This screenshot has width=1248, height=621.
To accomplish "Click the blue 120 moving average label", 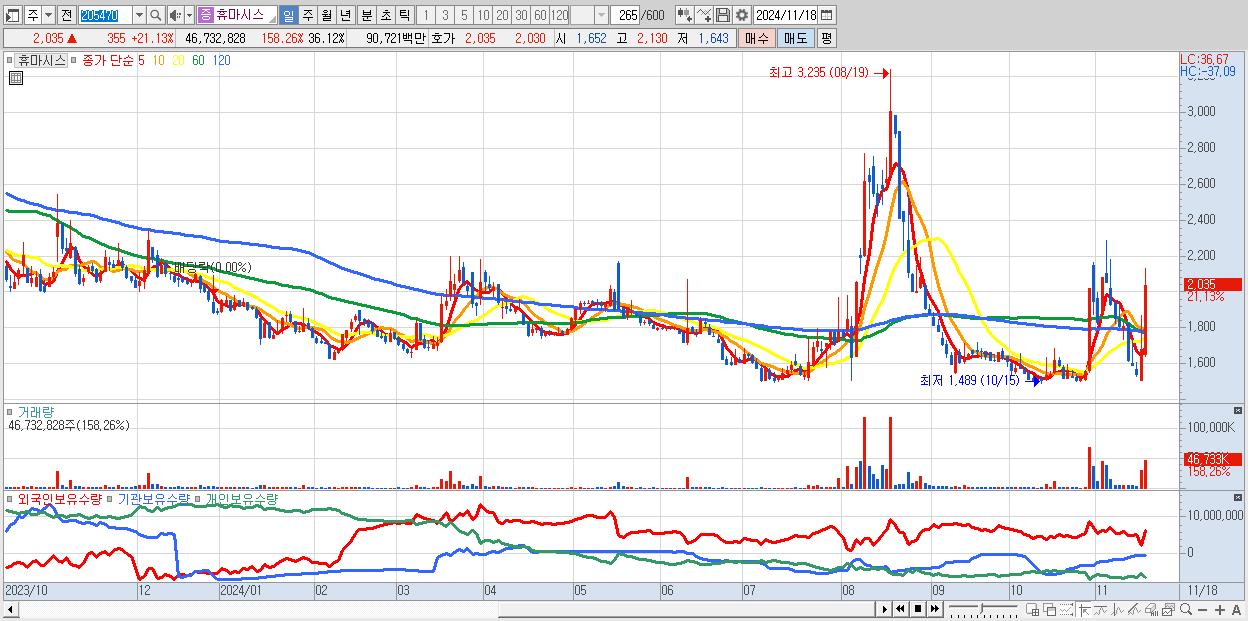I will click(222, 60).
